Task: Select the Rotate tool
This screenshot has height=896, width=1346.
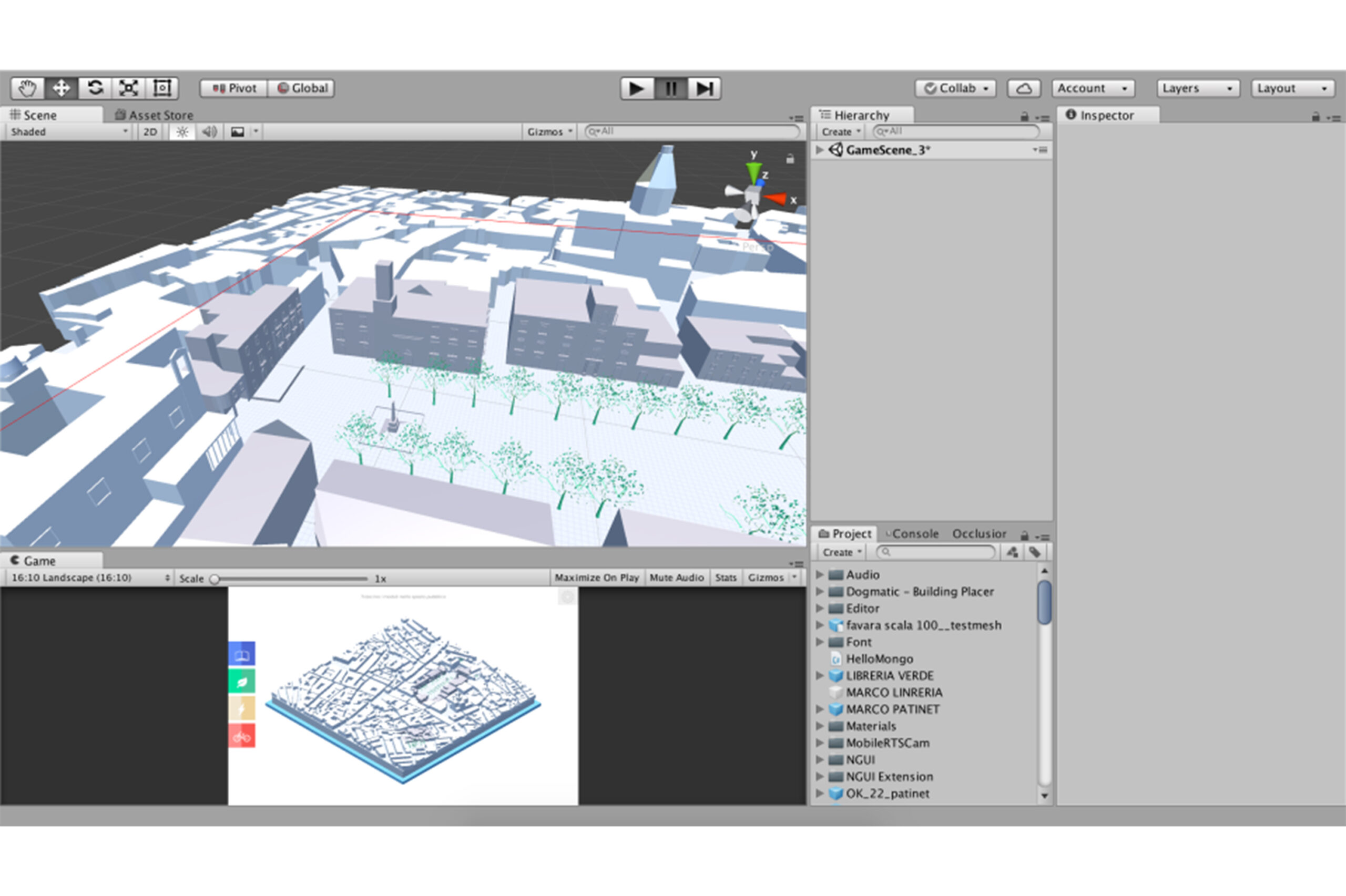Action: (95, 89)
